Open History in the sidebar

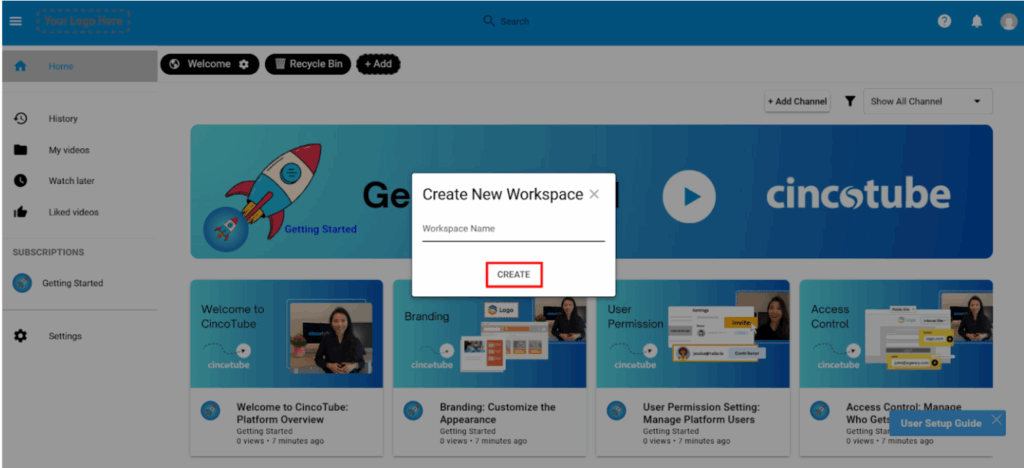click(62, 119)
